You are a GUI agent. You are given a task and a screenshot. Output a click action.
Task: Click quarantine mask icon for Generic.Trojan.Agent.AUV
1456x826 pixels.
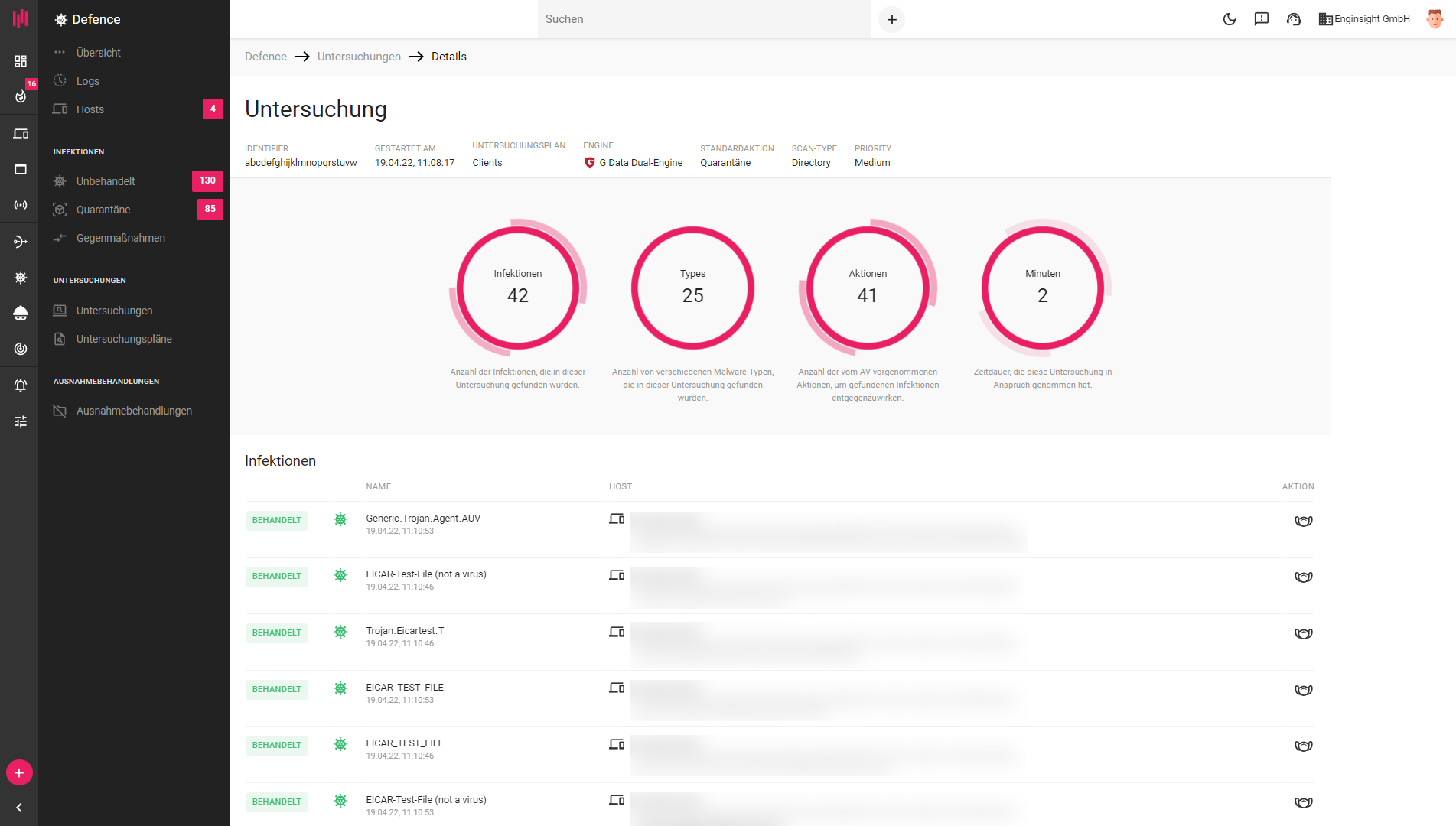pos(1303,522)
